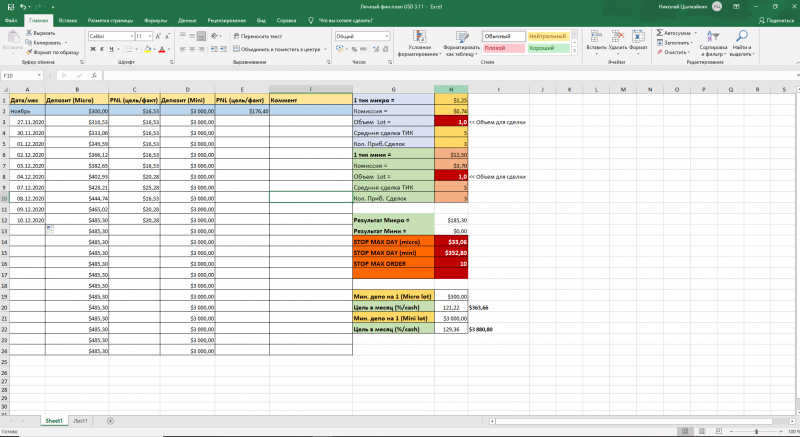
Task: Decrease decimal places
Action: click(x=385, y=49)
